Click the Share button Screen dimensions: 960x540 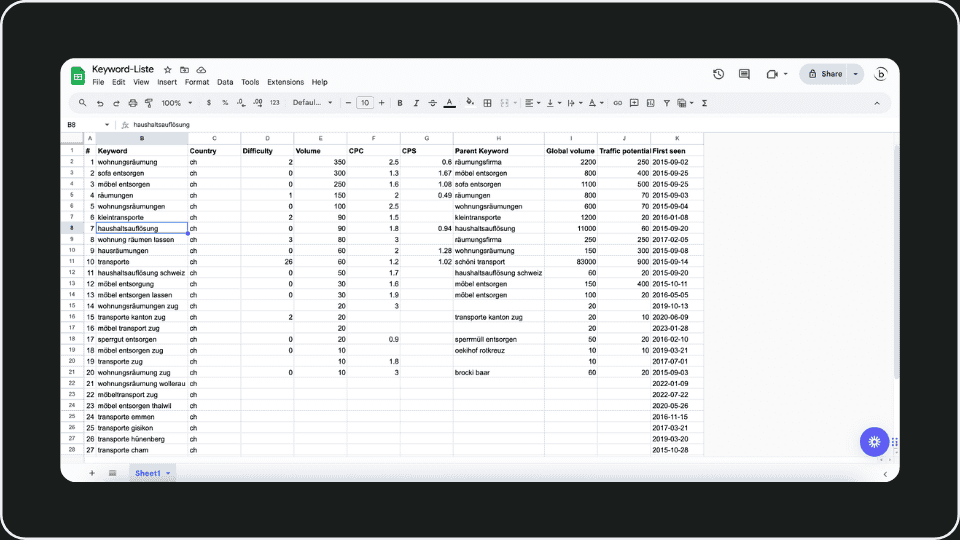824,74
